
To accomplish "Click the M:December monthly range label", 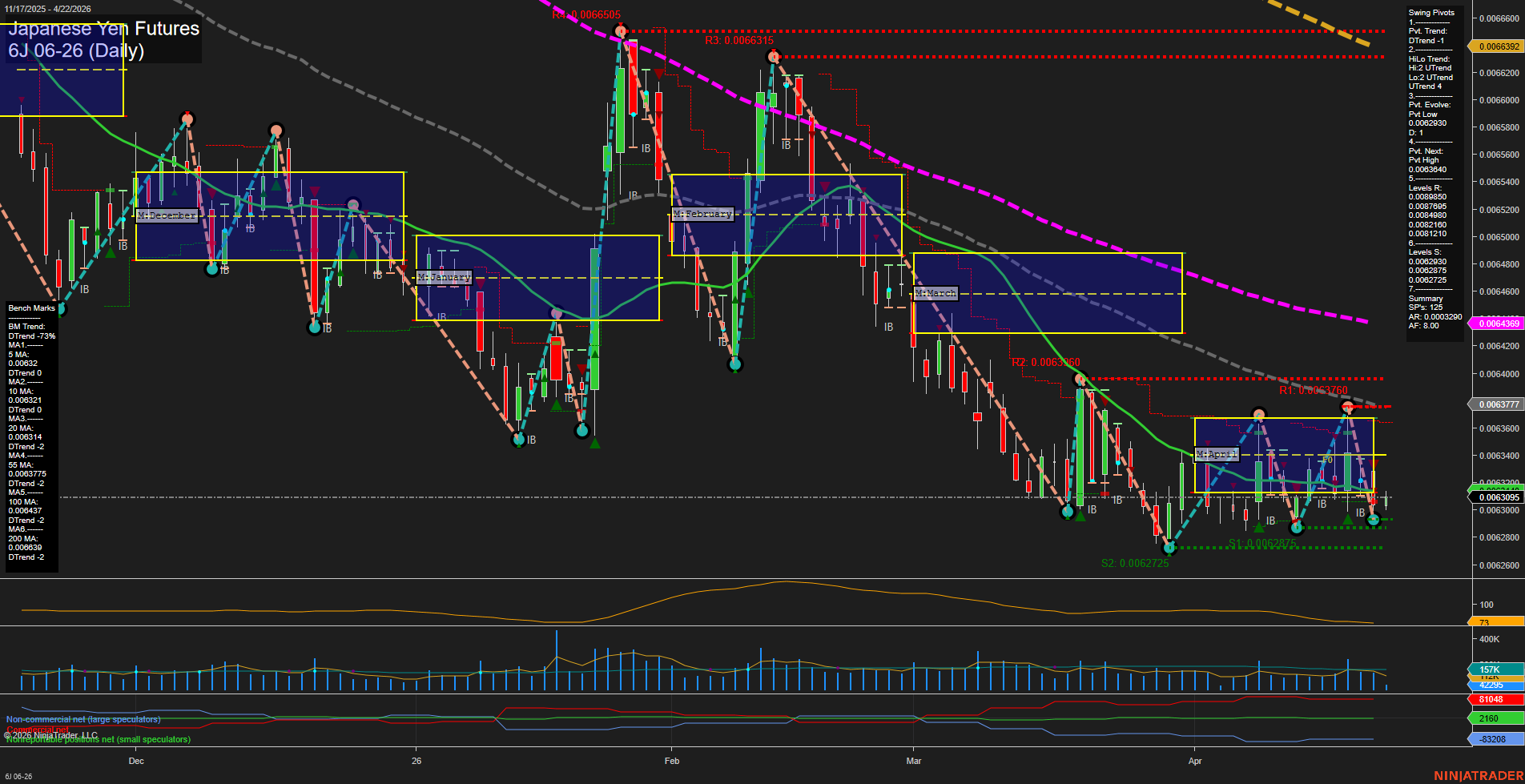I will [167, 215].
